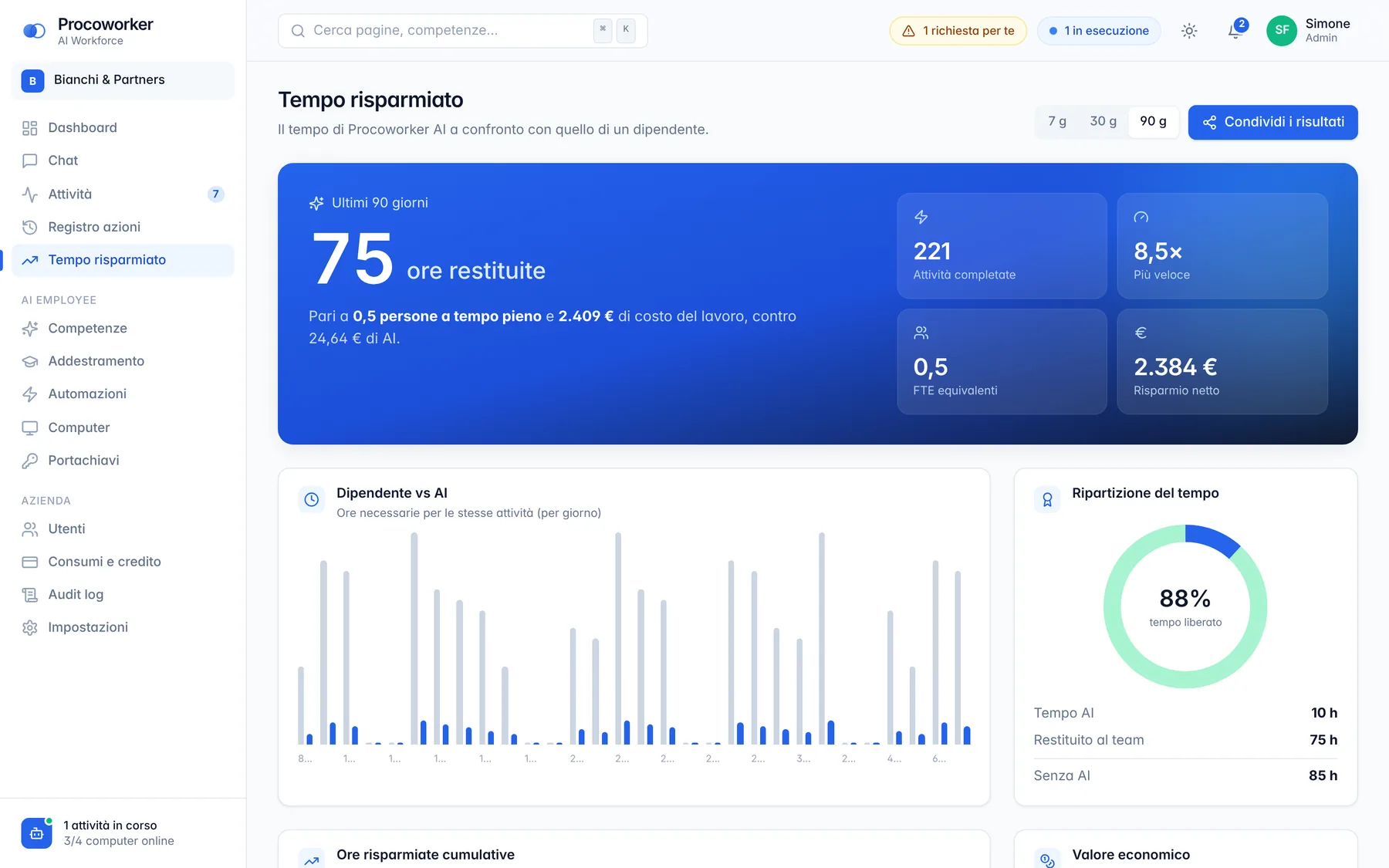Open the Simone Admin user menu

pos(1309,31)
